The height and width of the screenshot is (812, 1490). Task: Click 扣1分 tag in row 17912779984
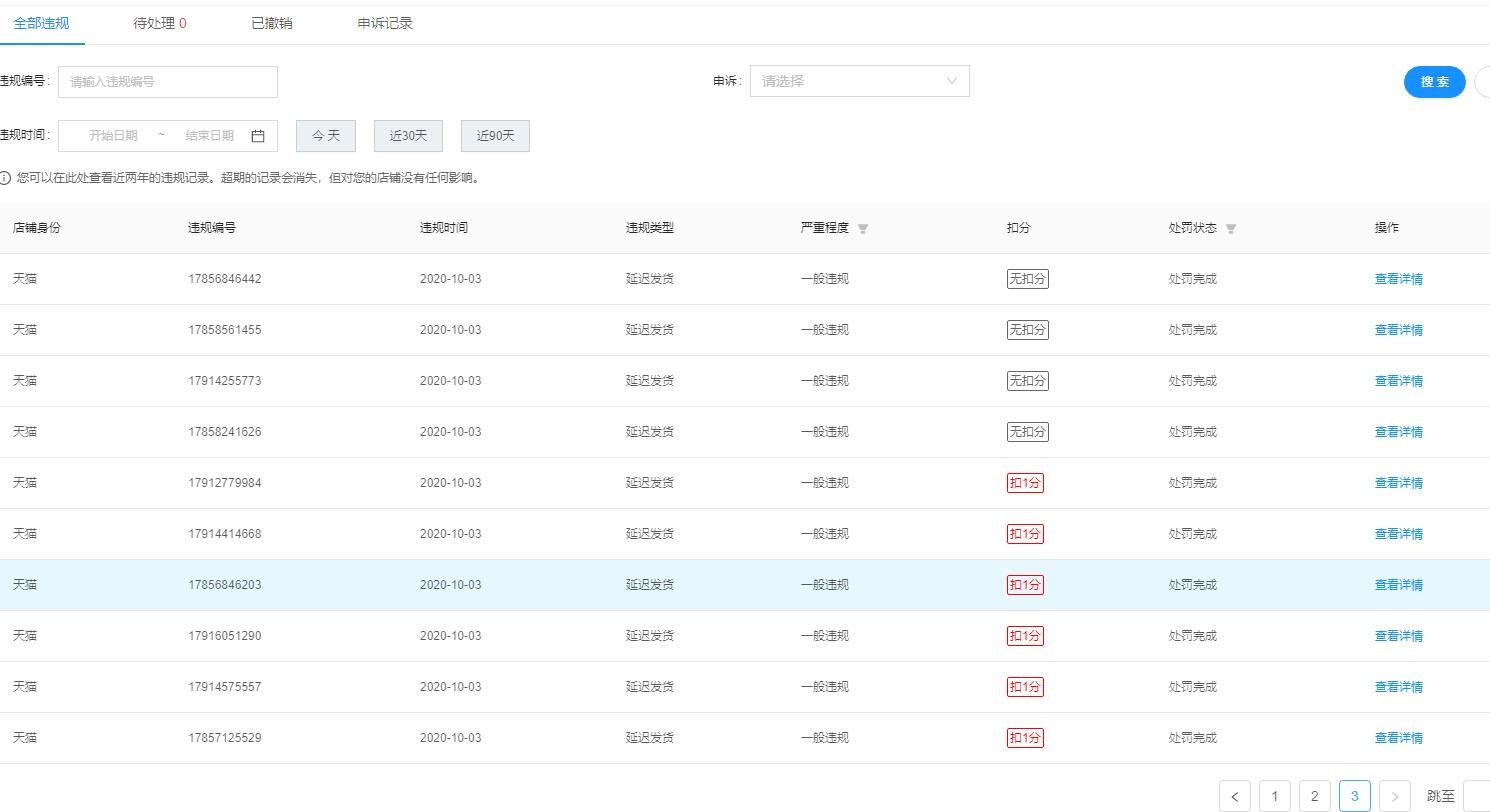(1025, 483)
